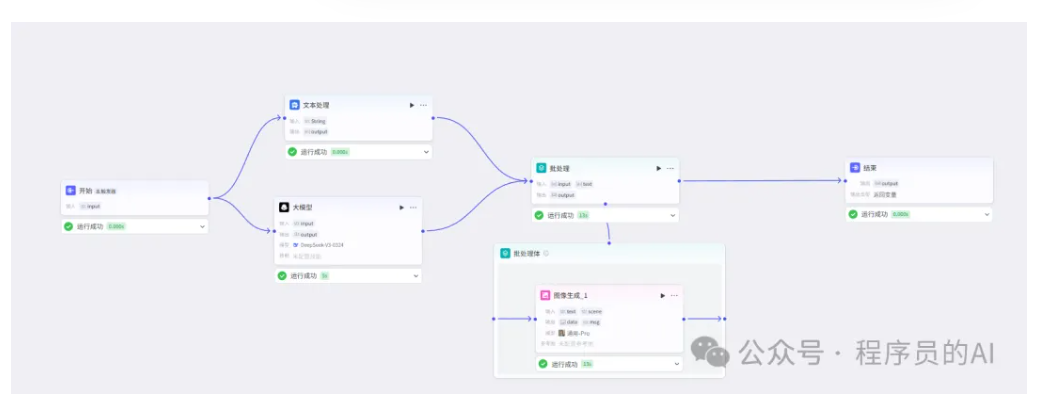Expand the 结束 node run result

click(x=986, y=214)
